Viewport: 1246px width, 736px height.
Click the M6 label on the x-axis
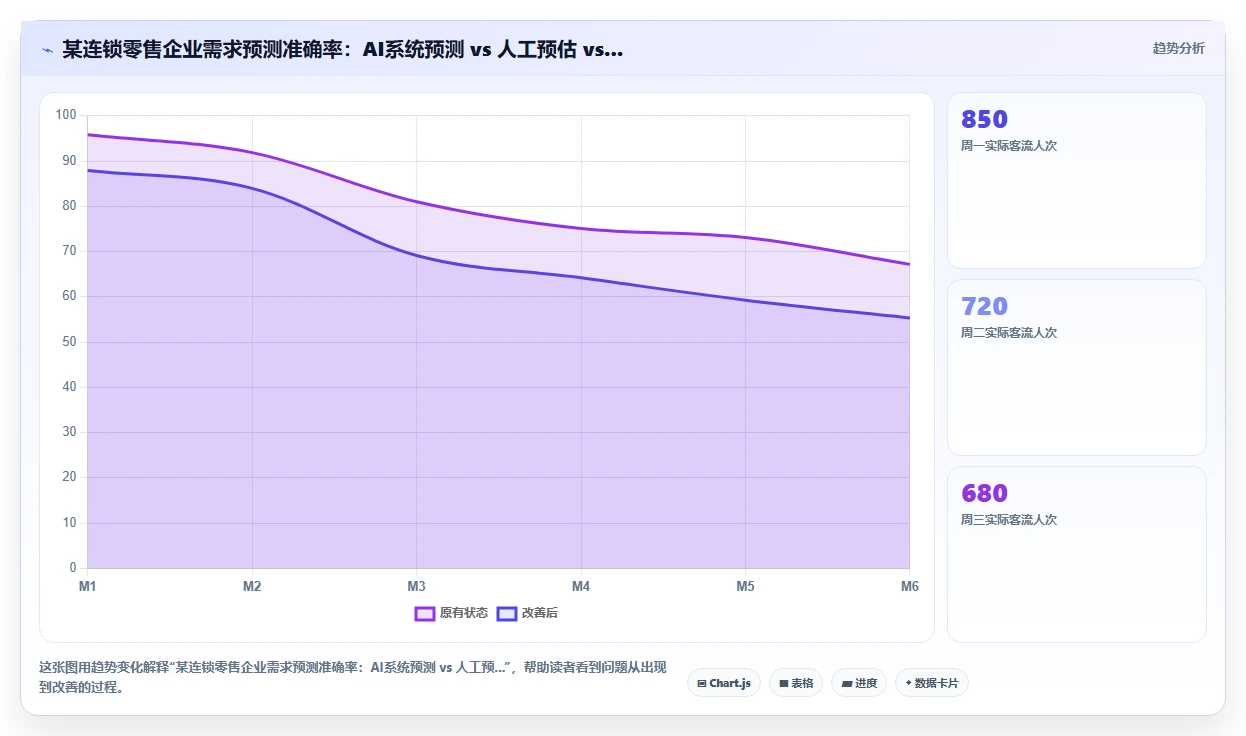click(x=909, y=586)
